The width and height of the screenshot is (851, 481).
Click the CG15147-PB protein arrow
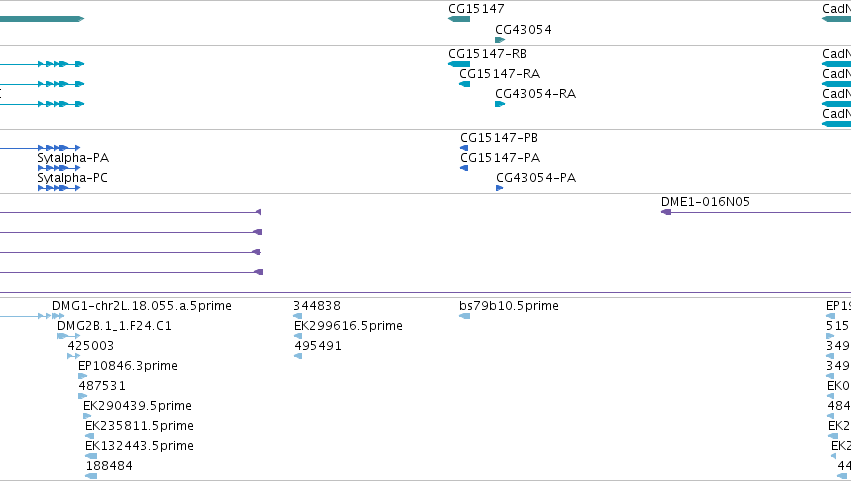pos(464,148)
